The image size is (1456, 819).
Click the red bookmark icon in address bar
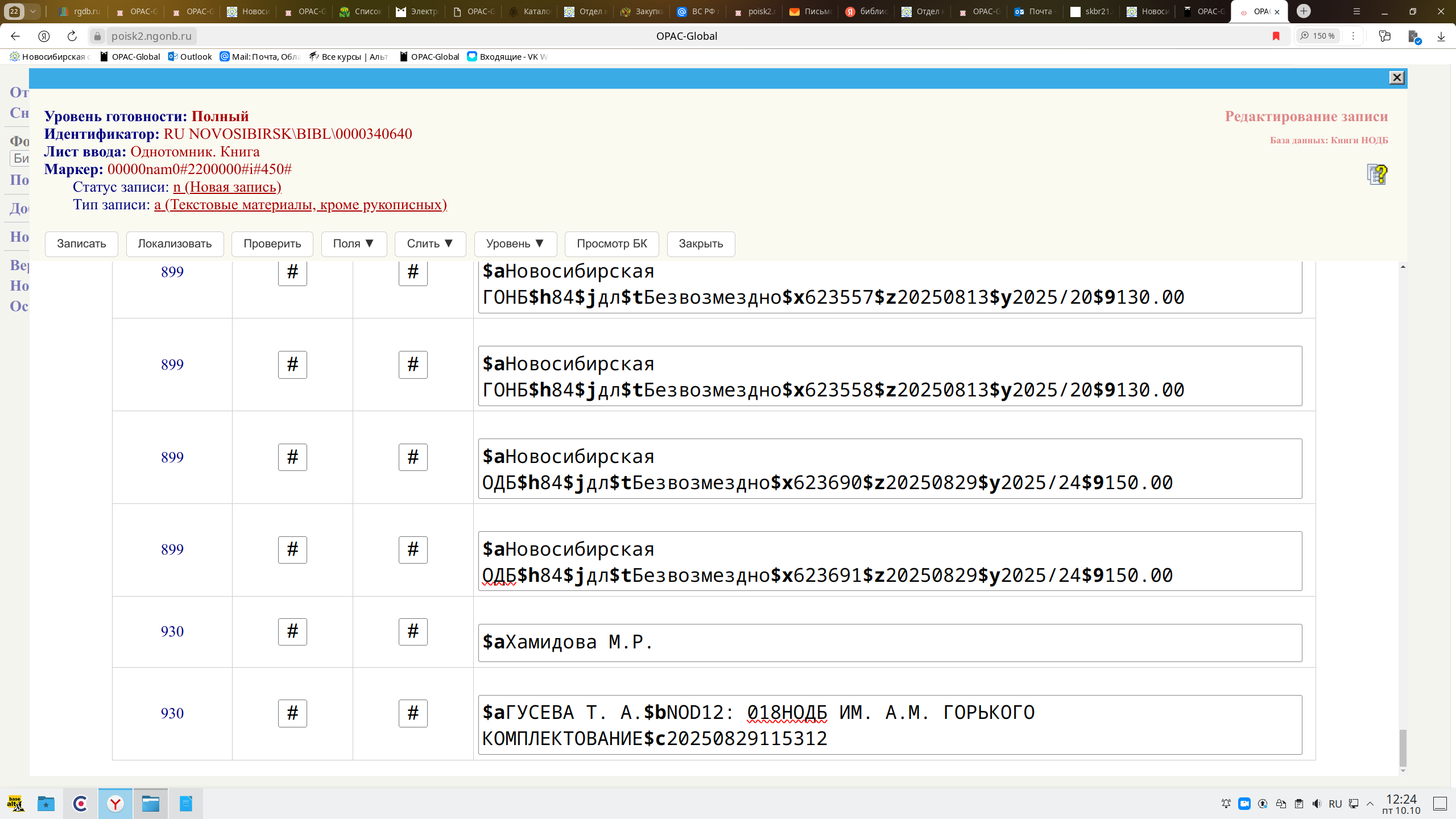pyautogui.click(x=1276, y=36)
